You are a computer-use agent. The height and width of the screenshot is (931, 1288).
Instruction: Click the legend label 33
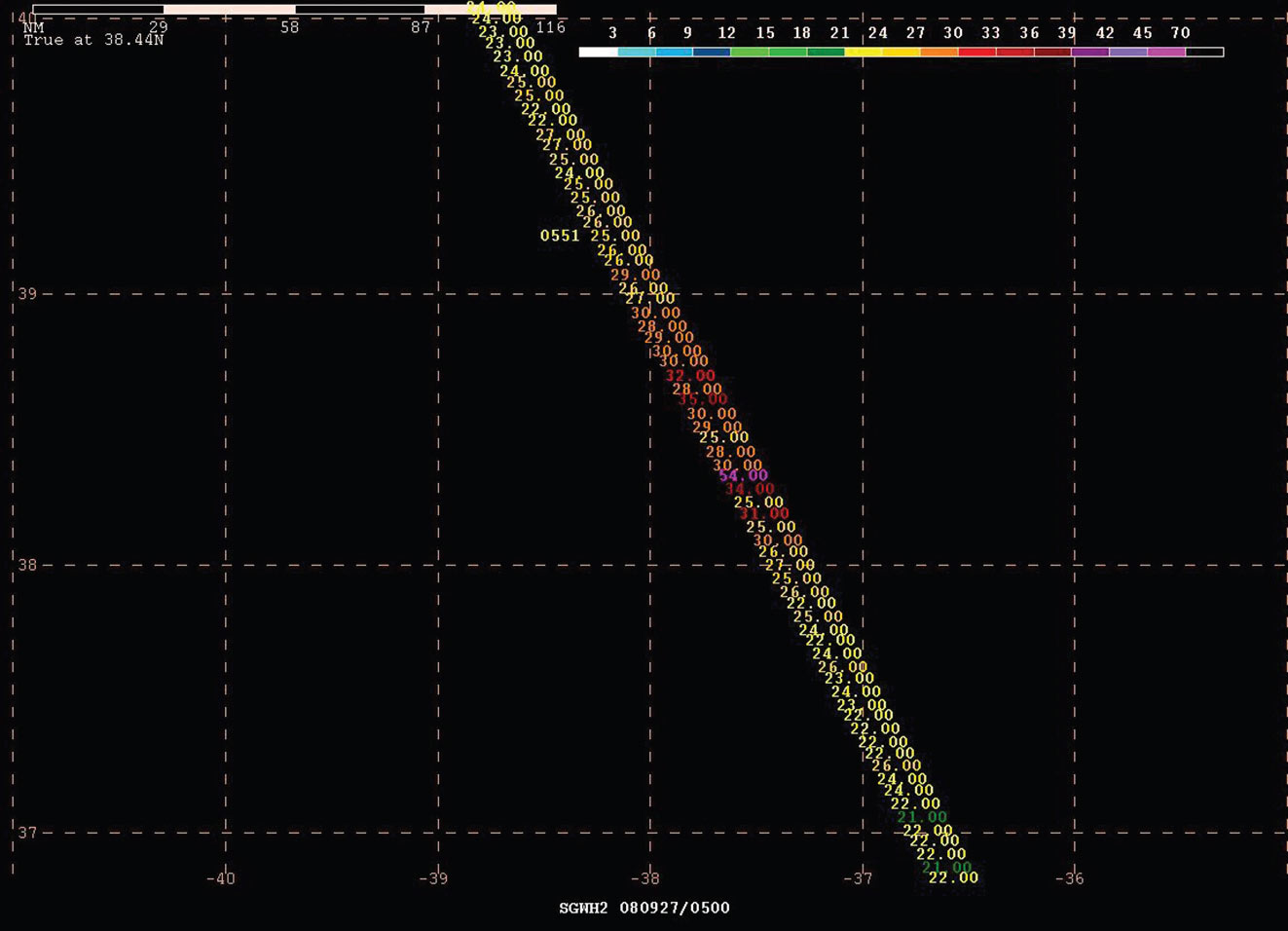[990, 33]
